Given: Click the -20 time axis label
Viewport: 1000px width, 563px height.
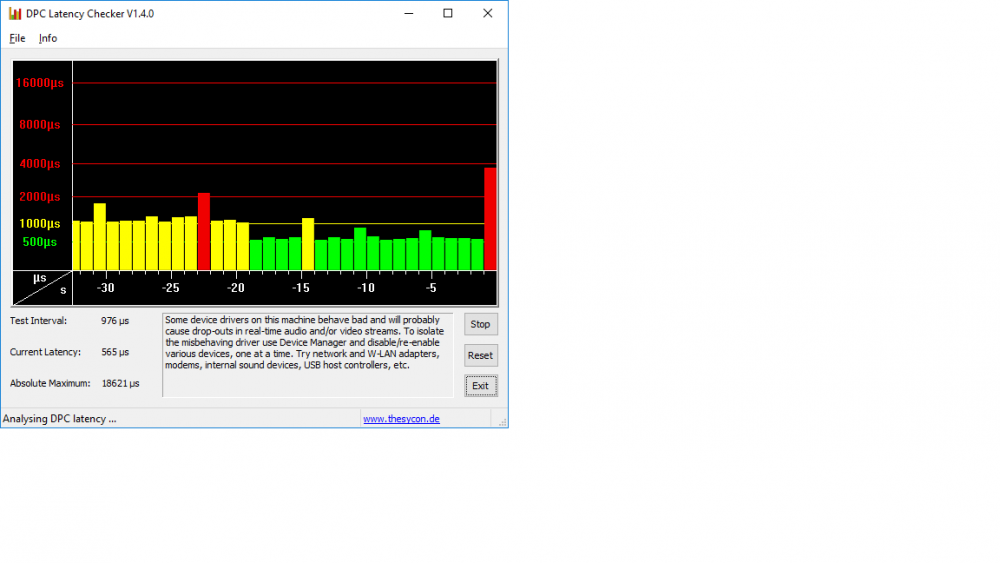Looking at the screenshot, I should coord(235,288).
